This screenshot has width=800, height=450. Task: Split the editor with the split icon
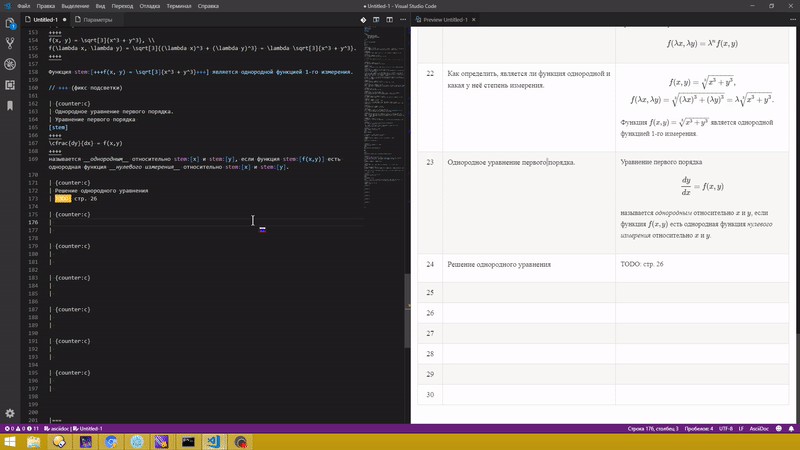389,20
